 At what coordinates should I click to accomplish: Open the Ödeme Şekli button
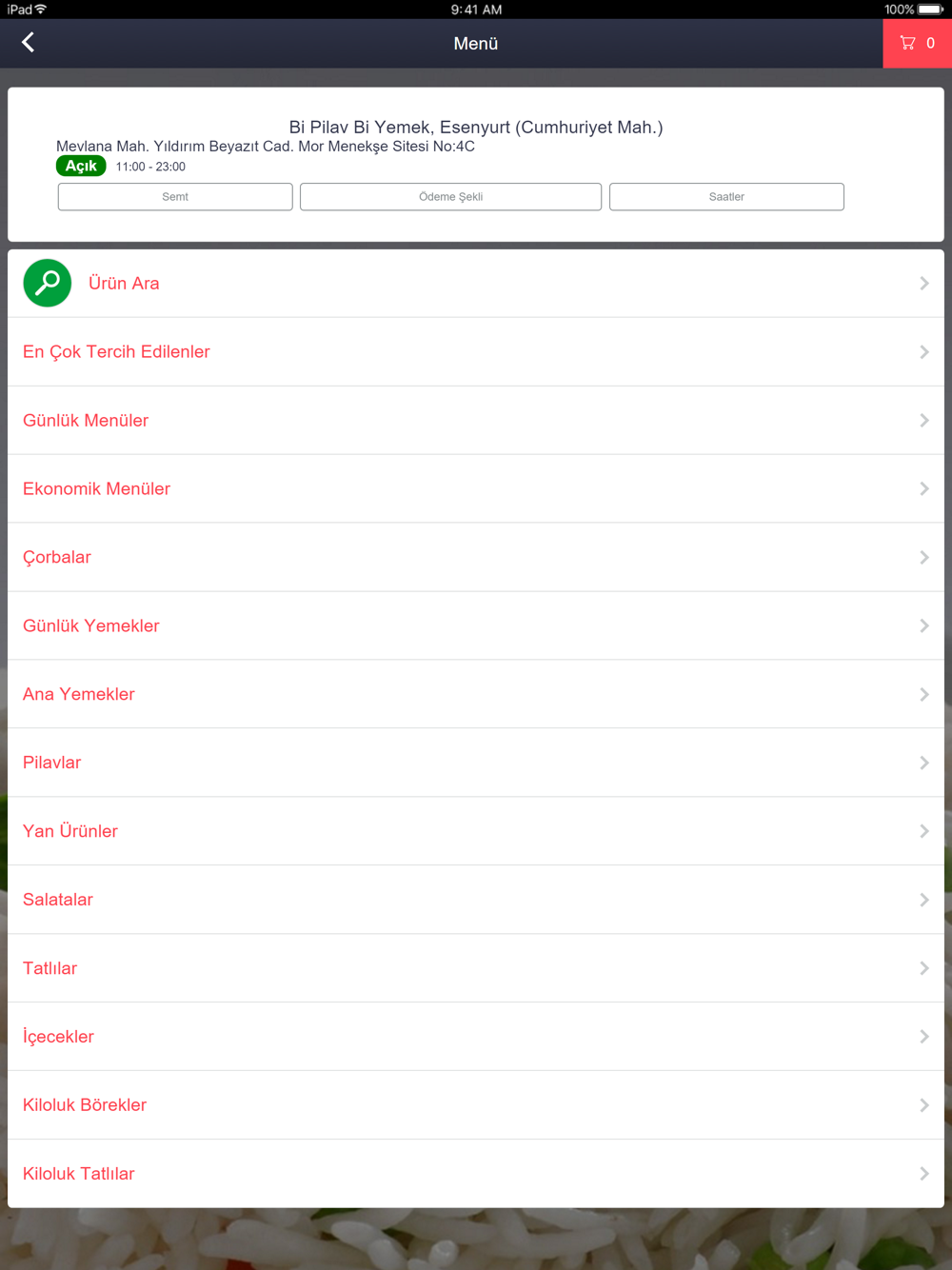pos(450,197)
